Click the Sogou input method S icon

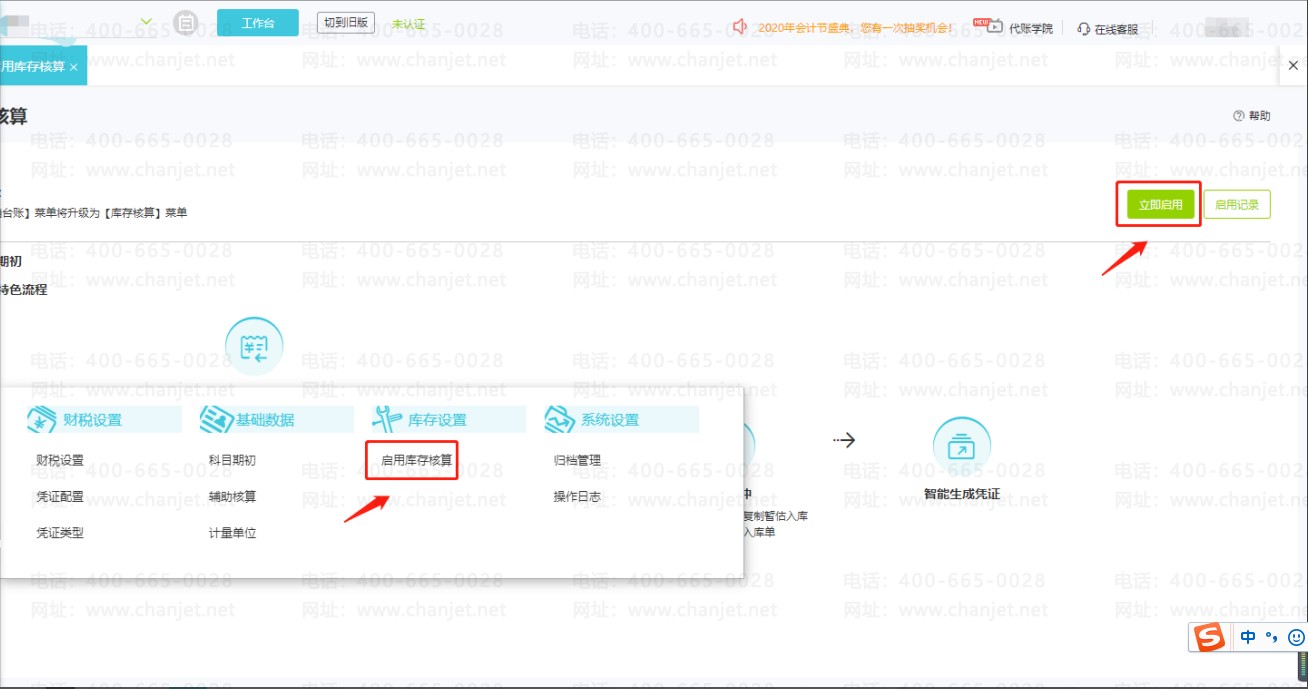[x=1211, y=637]
